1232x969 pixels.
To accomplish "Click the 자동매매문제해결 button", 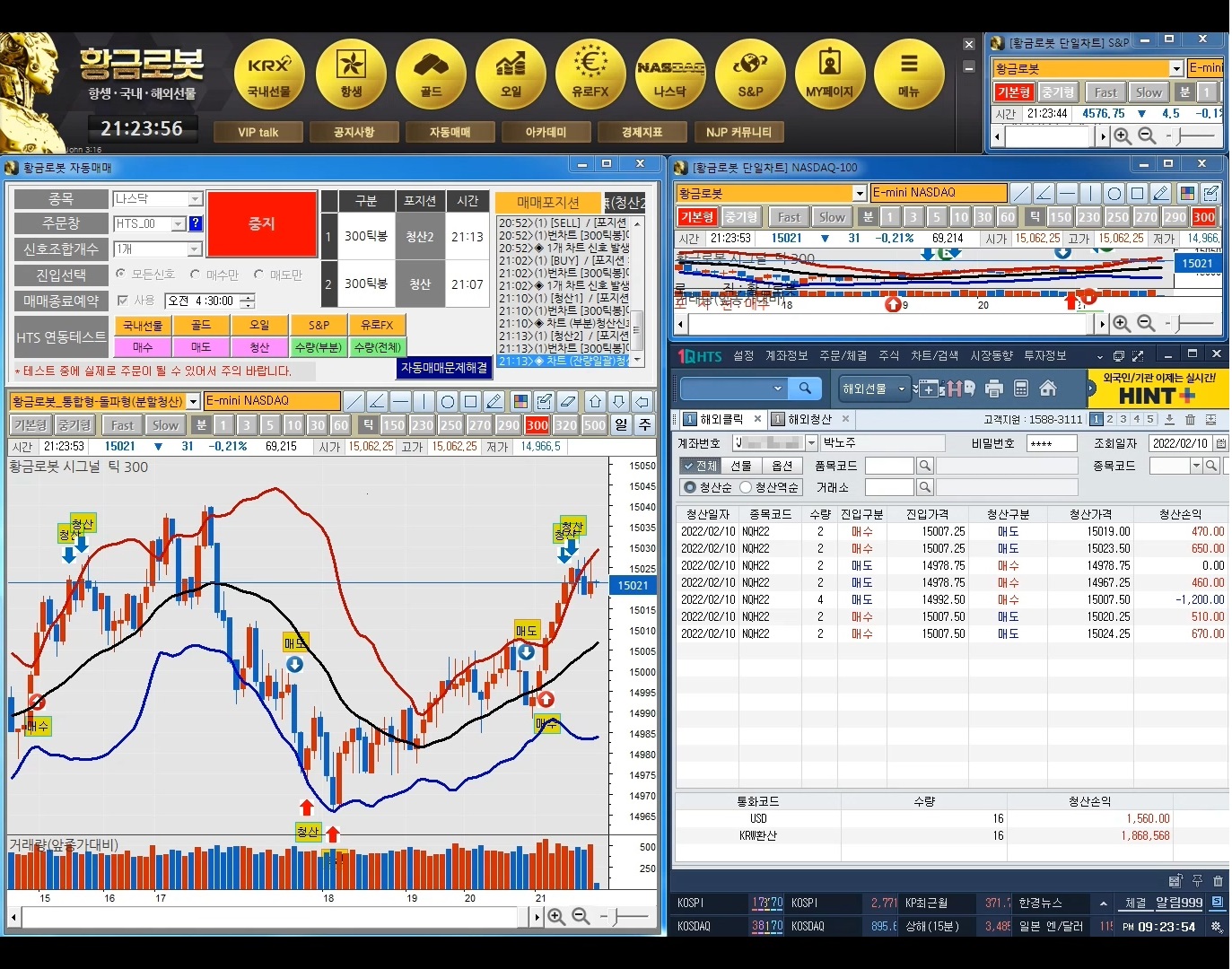I will (x=444, y=368).
